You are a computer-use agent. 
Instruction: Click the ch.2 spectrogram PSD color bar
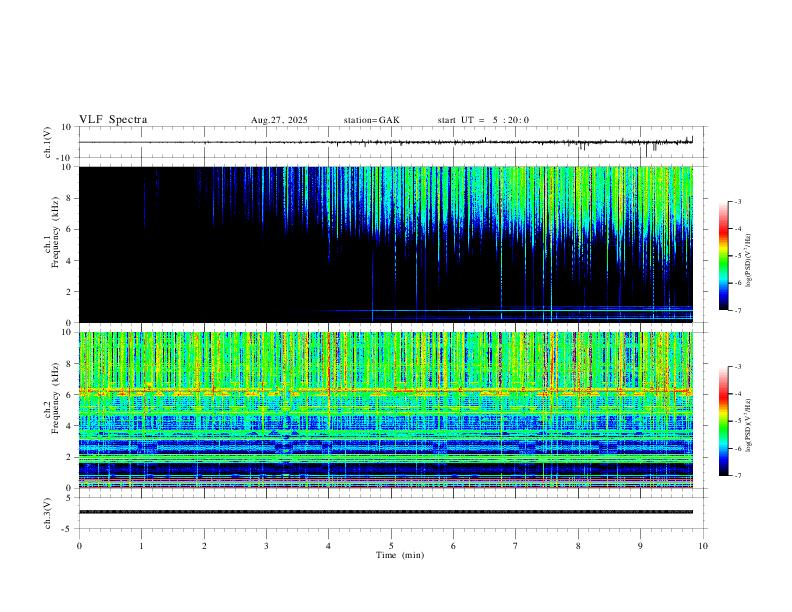pos(724,421)
